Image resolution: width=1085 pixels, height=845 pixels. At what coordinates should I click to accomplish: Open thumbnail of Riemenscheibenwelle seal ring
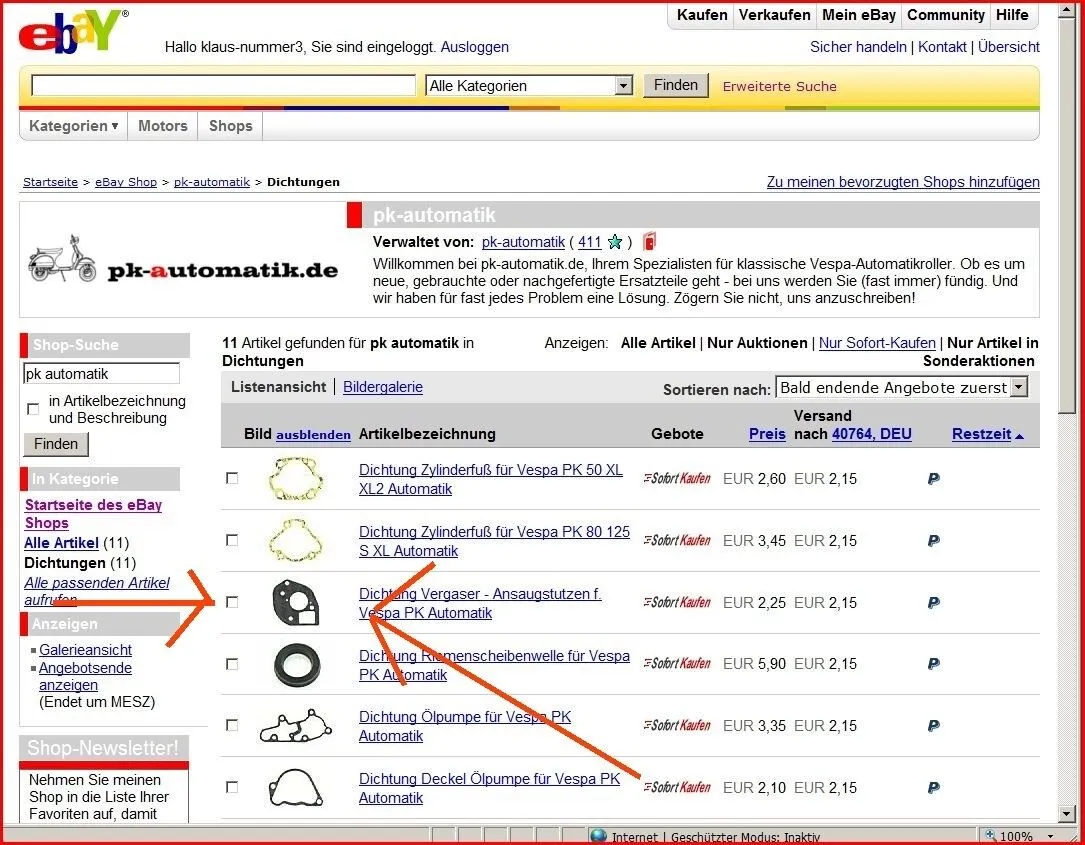point(297,665)
